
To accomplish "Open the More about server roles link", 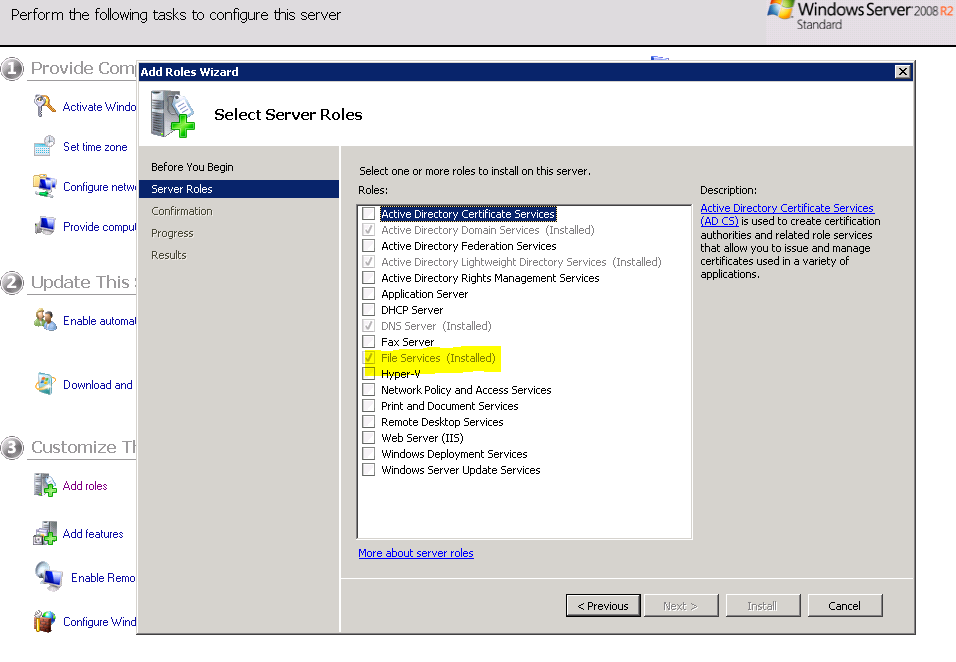I will click(x=416, y=553).
